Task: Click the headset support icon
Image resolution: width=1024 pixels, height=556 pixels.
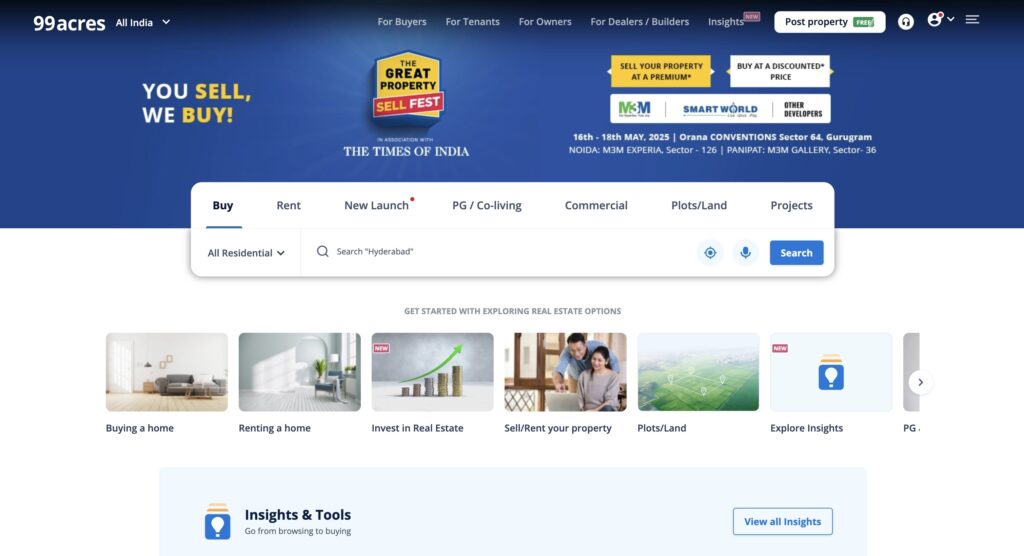Action: point(905,22)
